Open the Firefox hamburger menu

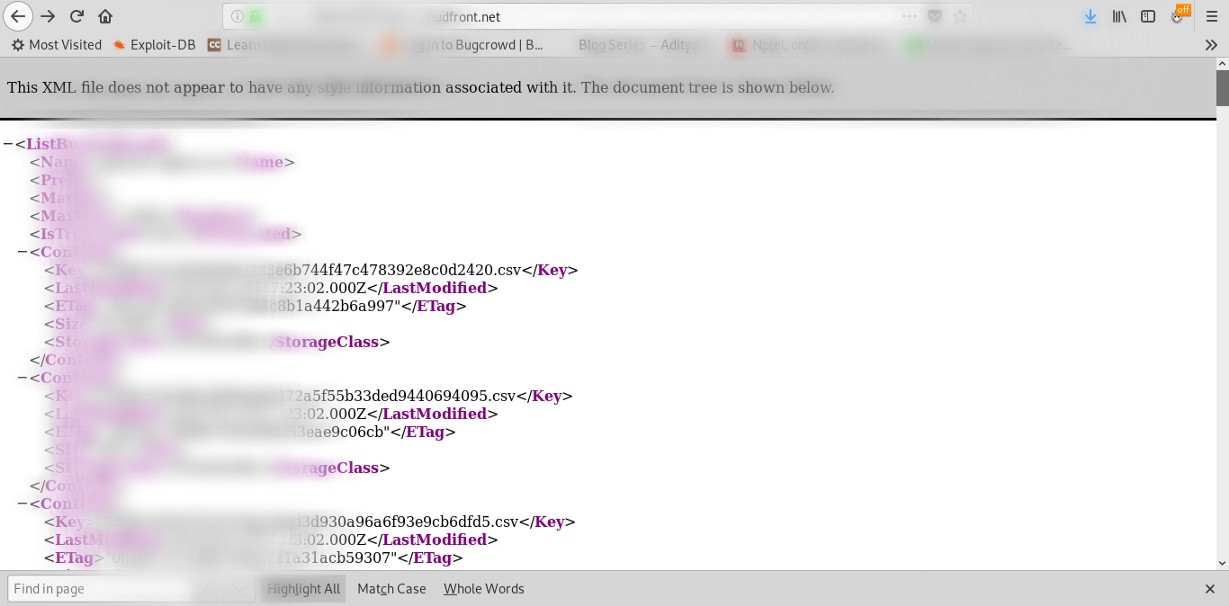click(1211, 16)
